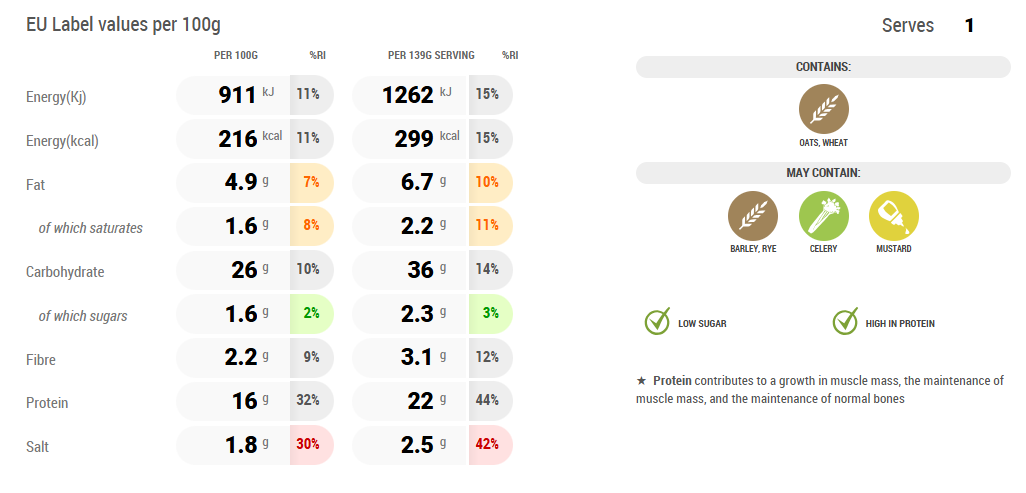Viewport: 1026px width, 493px height.
Task: Click the Serves value field
Action: [969, 26]
